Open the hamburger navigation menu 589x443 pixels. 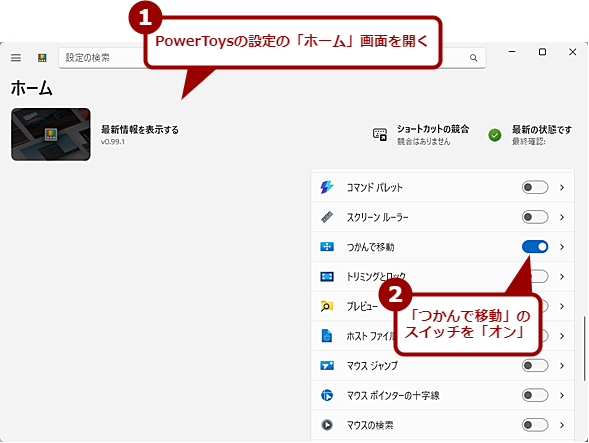[16, 58]
